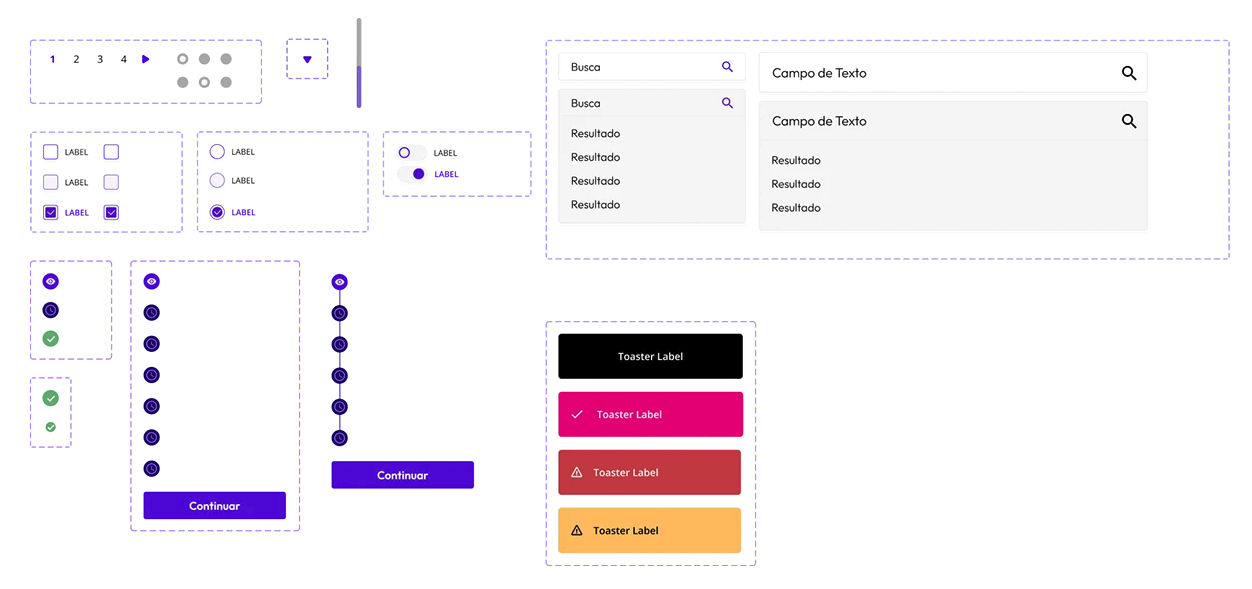Screen dimensions: 1252x589
Task: Uncheck the checked checkbox right of purple LABEL
Action: coord(111,212)
